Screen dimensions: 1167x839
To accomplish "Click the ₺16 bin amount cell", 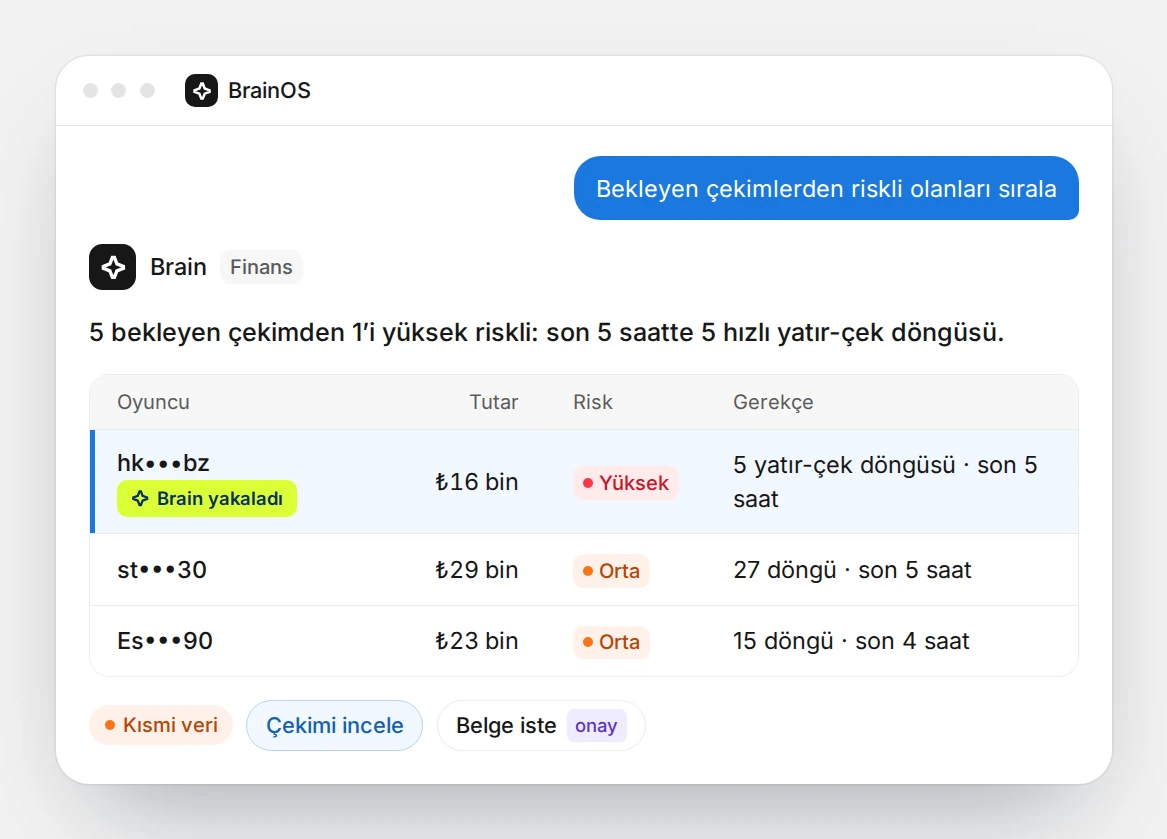I will pos(476,482).
